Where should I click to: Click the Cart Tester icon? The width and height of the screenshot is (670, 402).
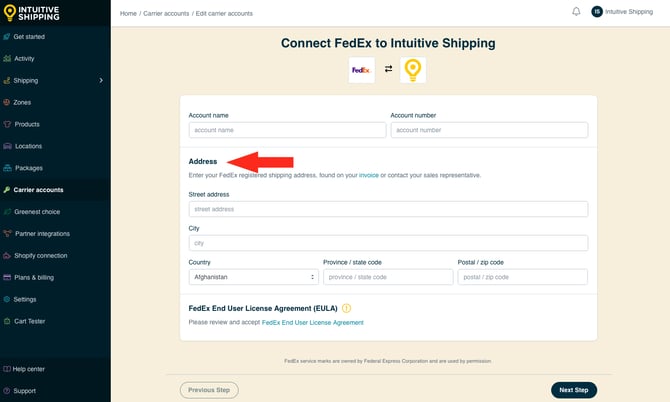[7, 321]
